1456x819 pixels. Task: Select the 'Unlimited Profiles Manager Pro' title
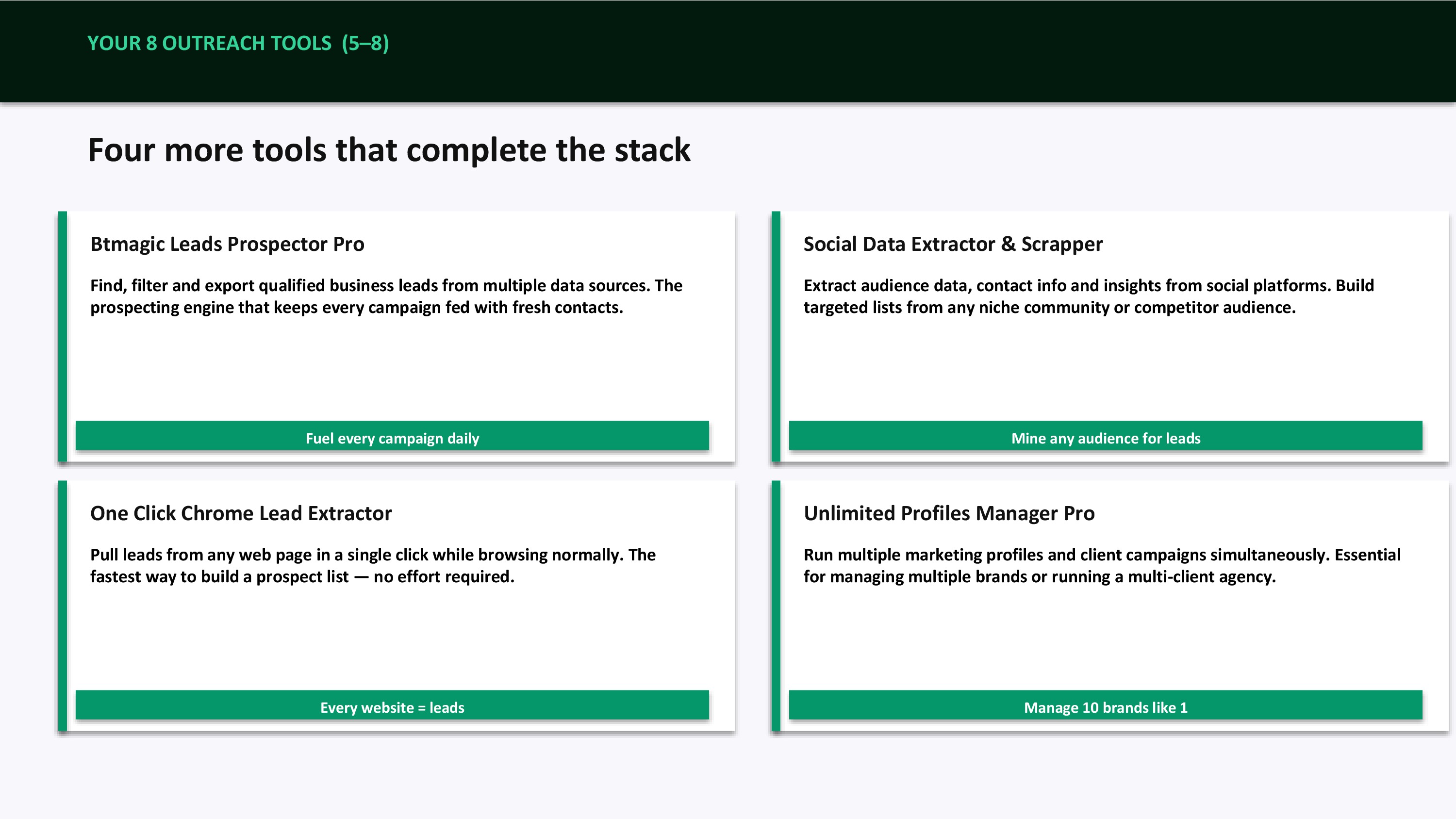948,513
